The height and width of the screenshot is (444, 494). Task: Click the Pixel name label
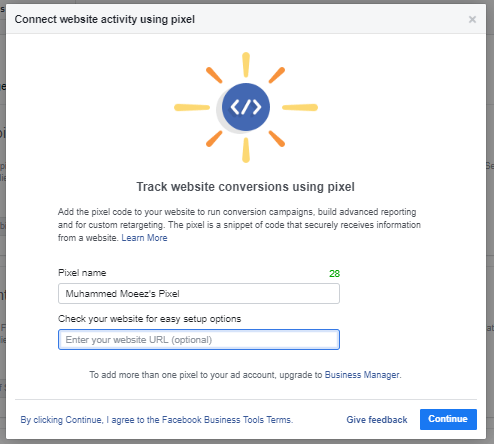[82, 273]
